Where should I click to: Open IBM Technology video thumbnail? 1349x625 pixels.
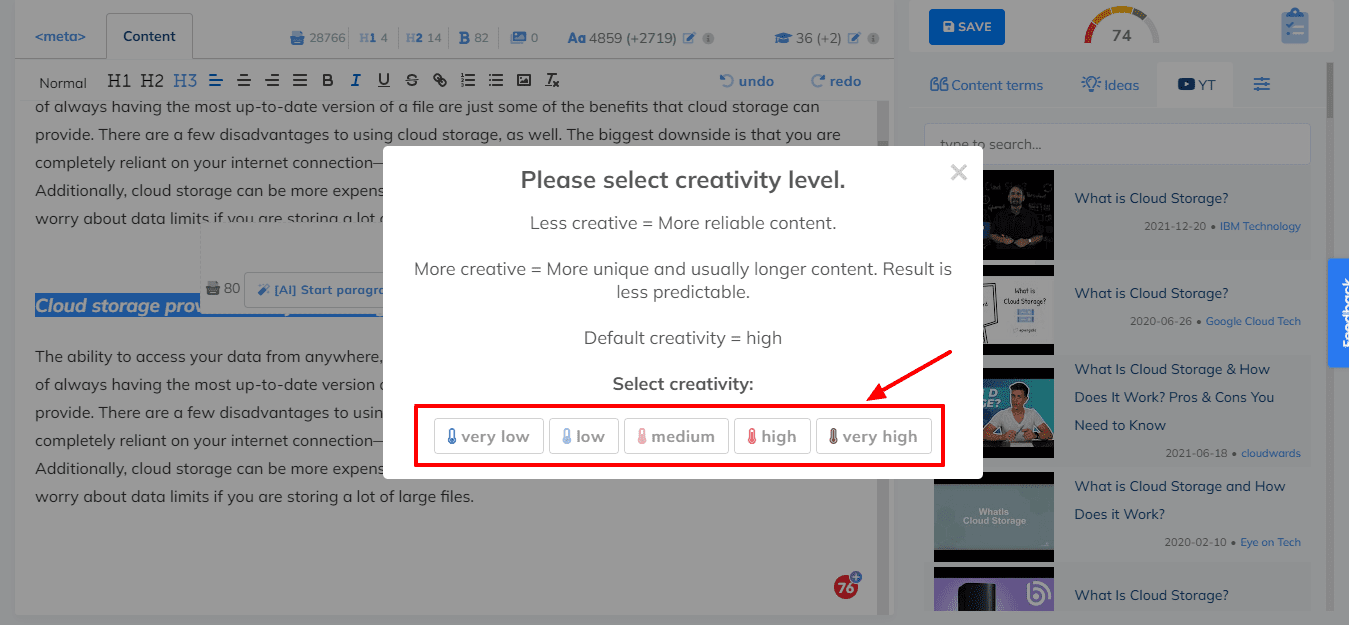coord(994,215)
